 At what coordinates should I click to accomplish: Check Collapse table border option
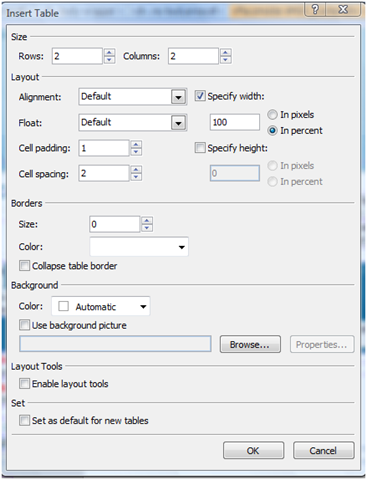coord(24,266)
